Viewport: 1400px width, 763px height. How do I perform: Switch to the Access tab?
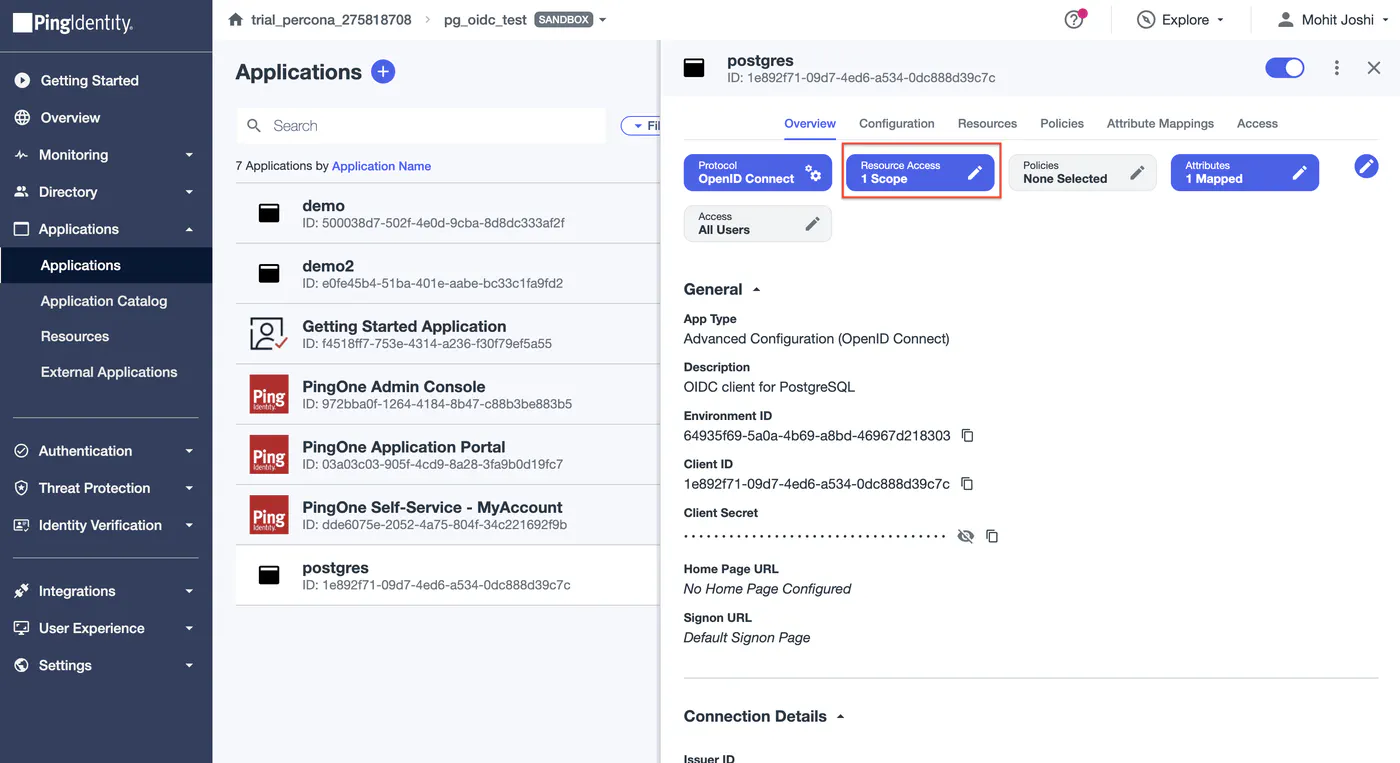(x=1257, y=124)
